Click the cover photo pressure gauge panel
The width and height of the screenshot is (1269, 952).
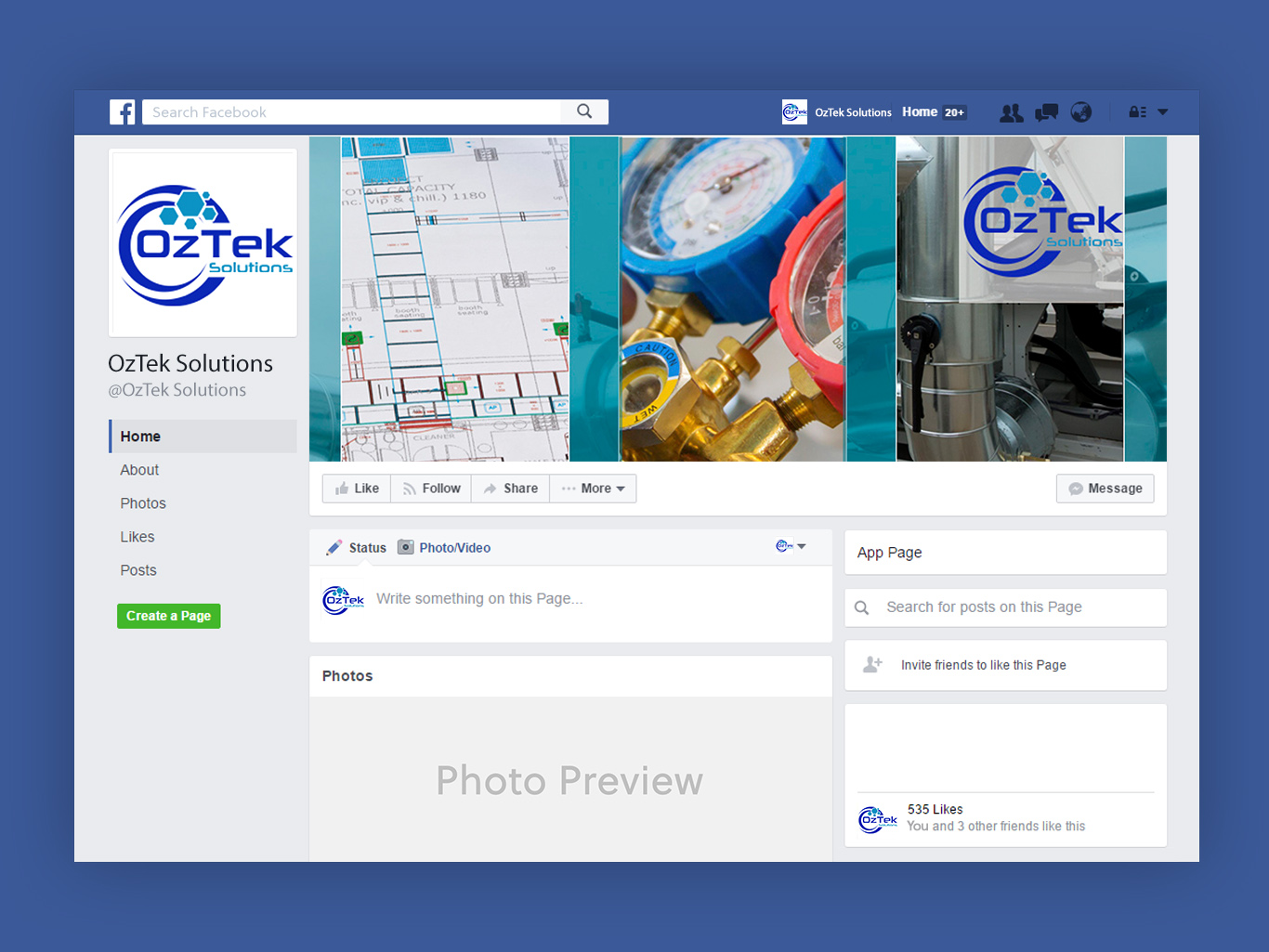click(x=731, y=297)
